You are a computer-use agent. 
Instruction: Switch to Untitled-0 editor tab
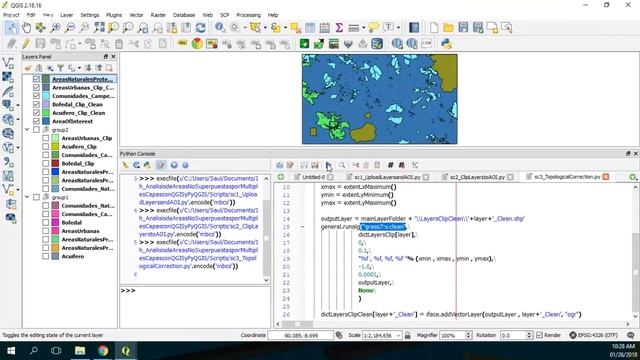pos(313,177)
